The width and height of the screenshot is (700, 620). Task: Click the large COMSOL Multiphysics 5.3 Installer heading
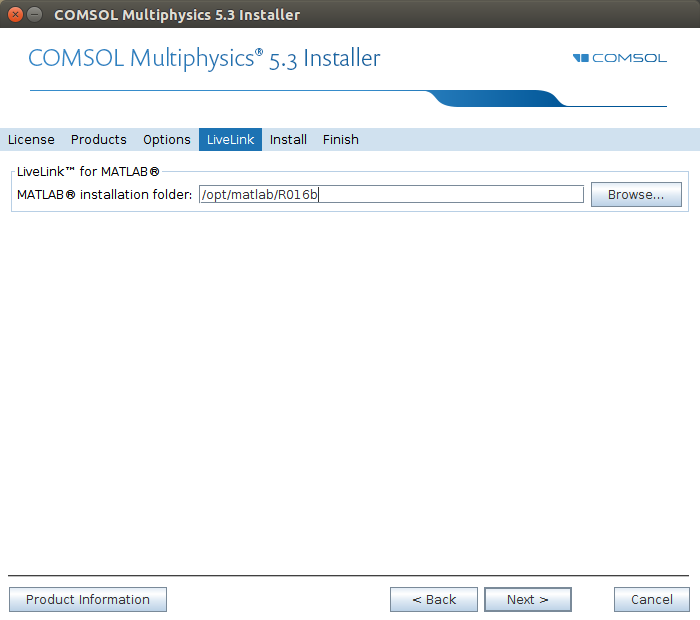[204, 58]
